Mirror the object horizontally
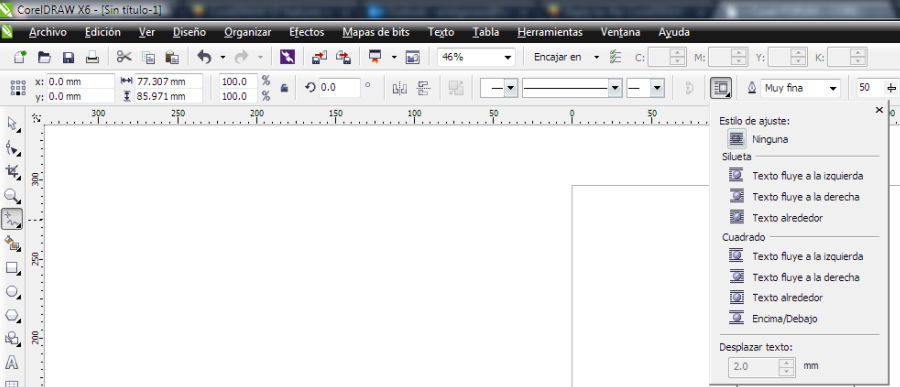The width and height of the screenshot is (900, 387). pos(399,88)
